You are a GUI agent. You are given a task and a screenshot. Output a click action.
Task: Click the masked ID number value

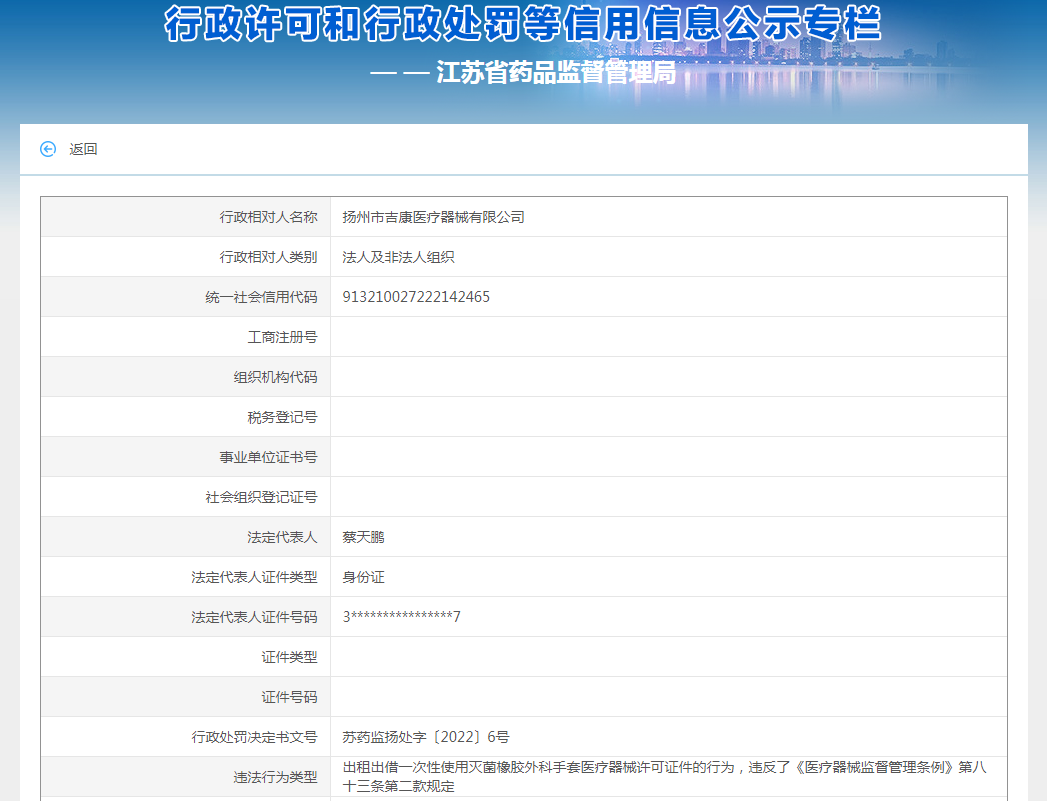(x=401, y=617)
